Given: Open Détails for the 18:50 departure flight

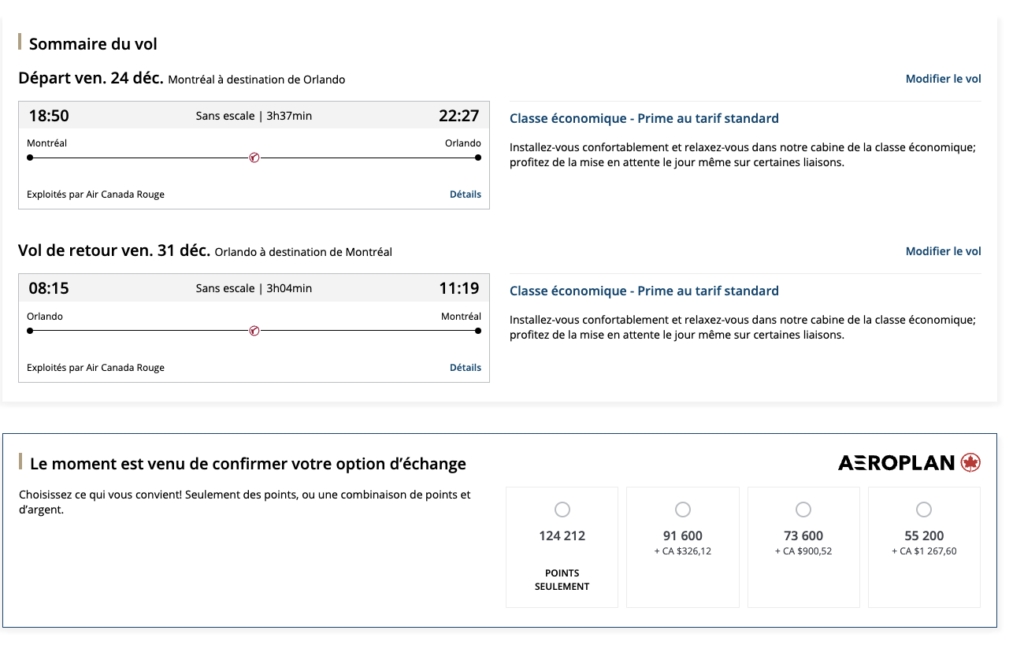Looking at the screenshot, I should coord(465,194).
